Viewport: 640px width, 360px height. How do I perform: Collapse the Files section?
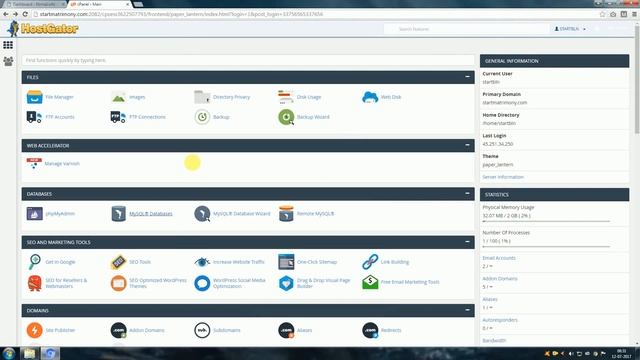pos(467,77)
